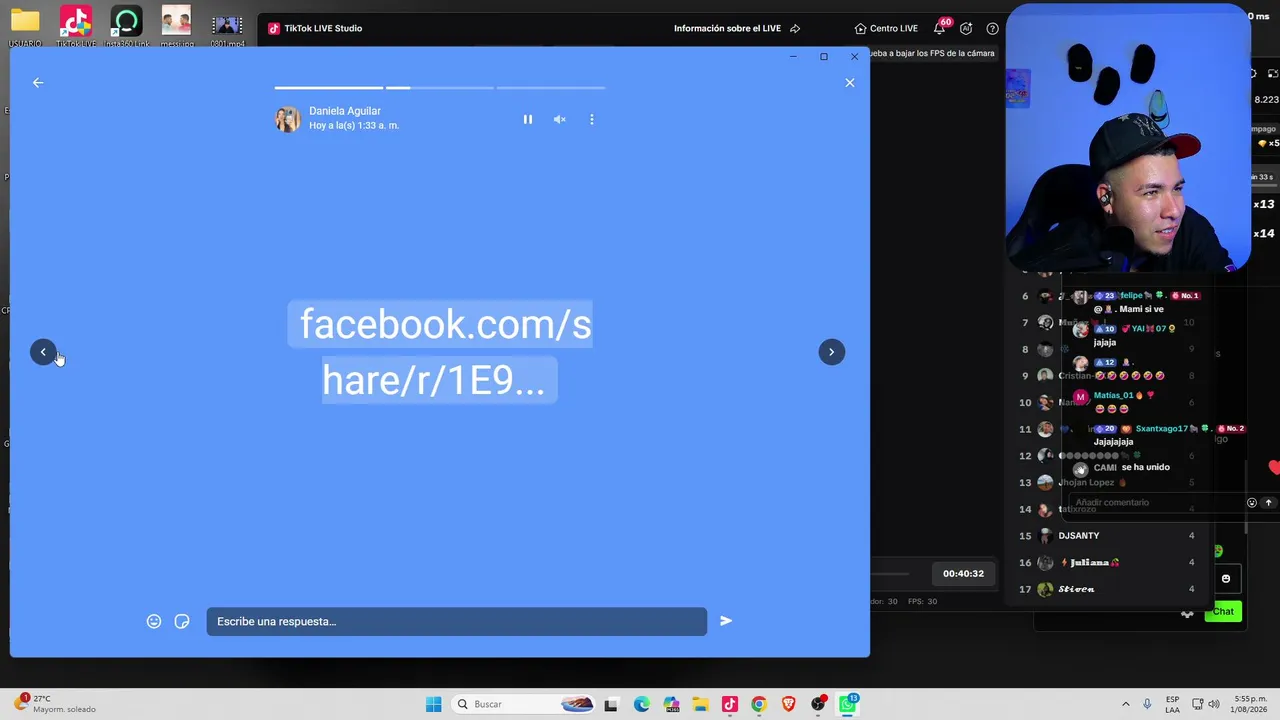Open emoji picker in the comment field

point(1251,503)
